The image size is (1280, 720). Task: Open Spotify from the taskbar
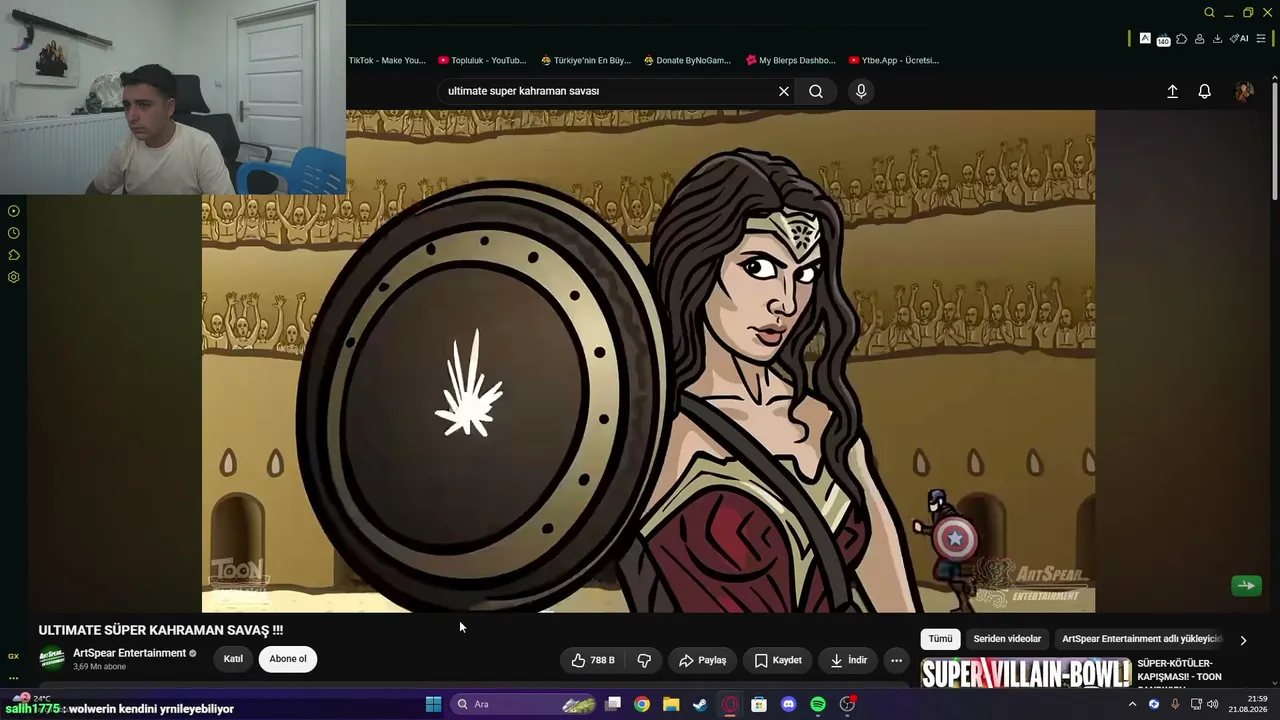(818, 704)
